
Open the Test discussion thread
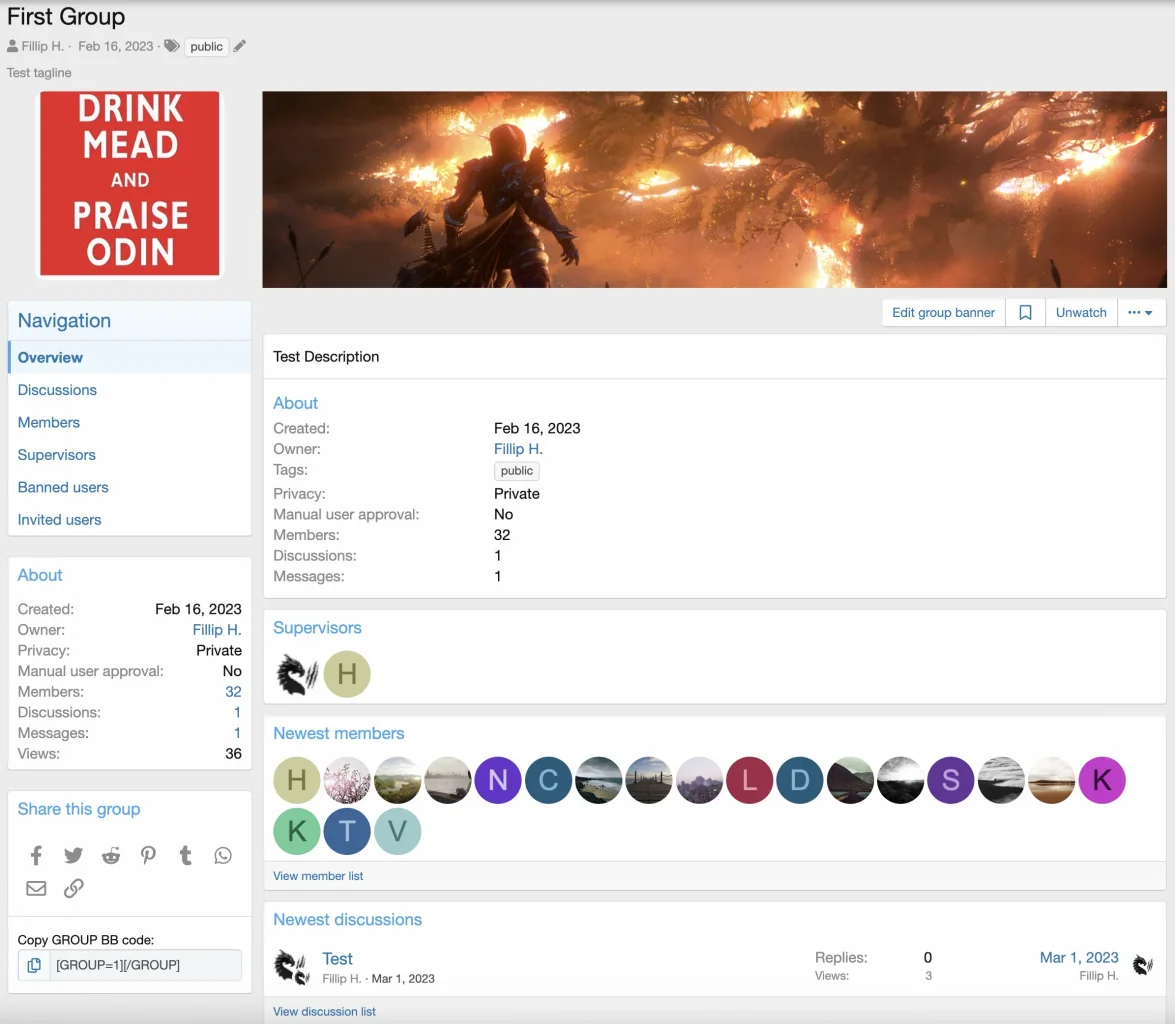337,958
